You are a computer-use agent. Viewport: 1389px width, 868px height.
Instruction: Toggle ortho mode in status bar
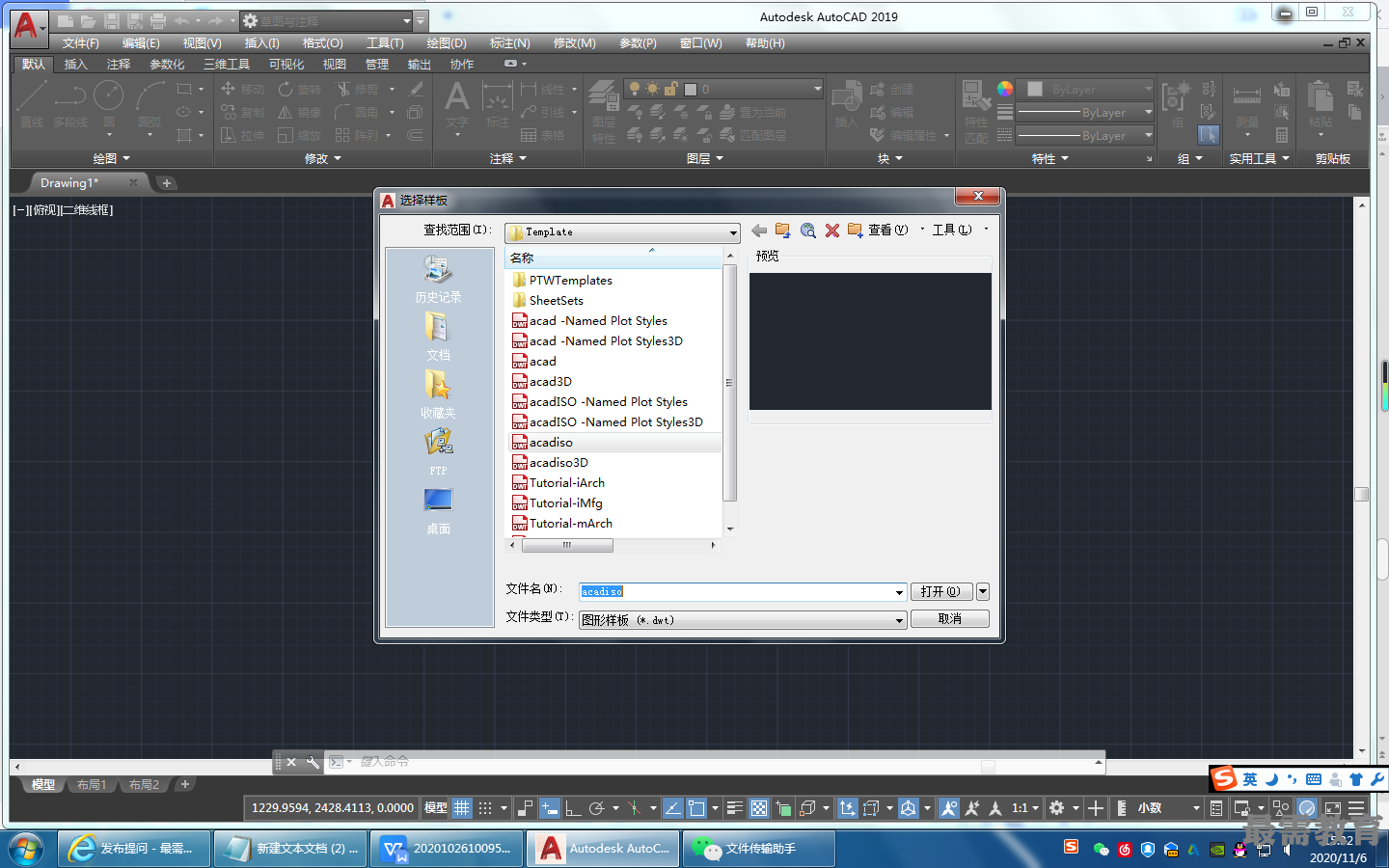coord(573,808)
